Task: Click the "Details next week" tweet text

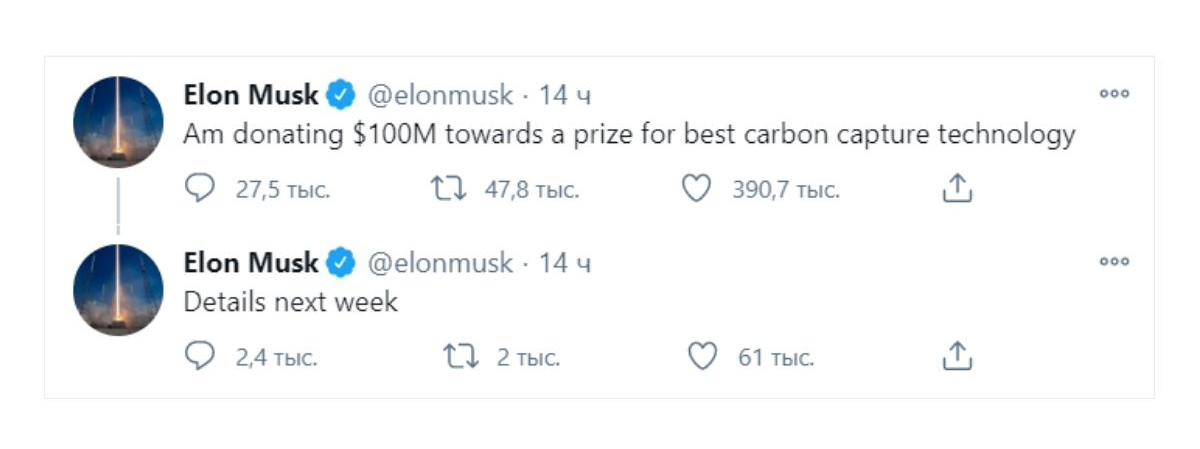Action: (291, 302)
